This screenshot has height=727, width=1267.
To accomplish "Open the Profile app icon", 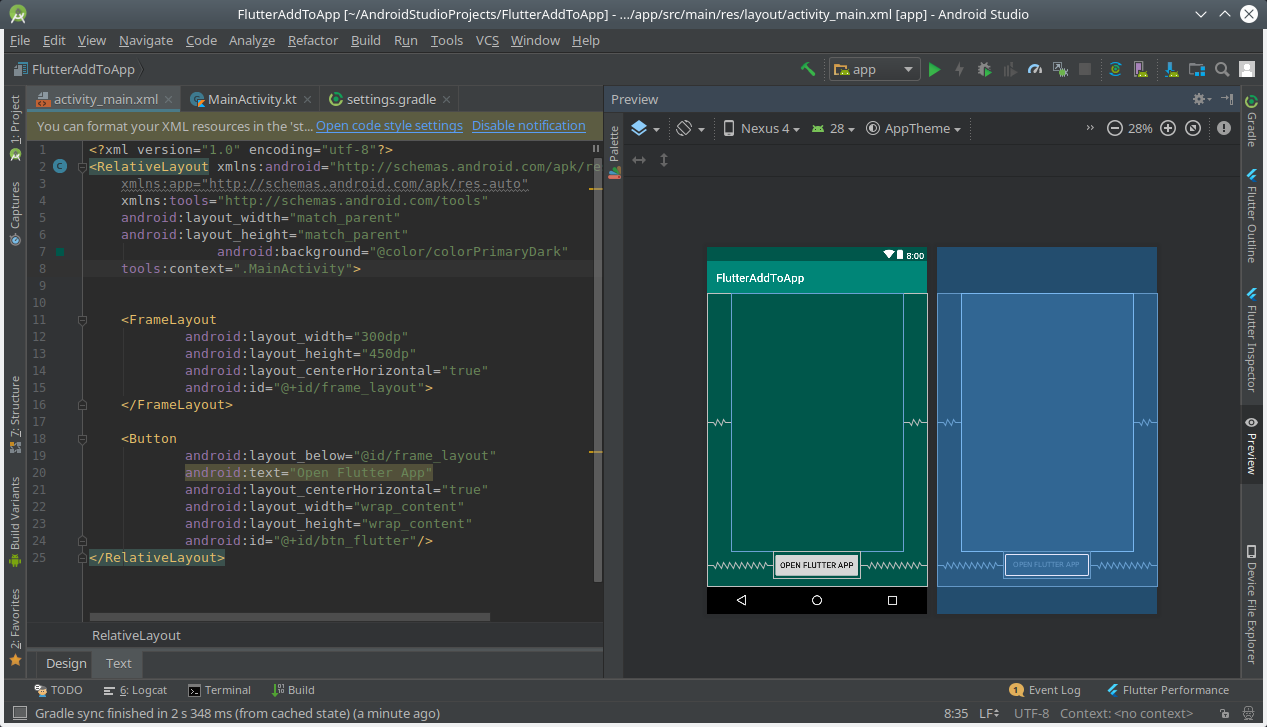I will pos(1035,70).
